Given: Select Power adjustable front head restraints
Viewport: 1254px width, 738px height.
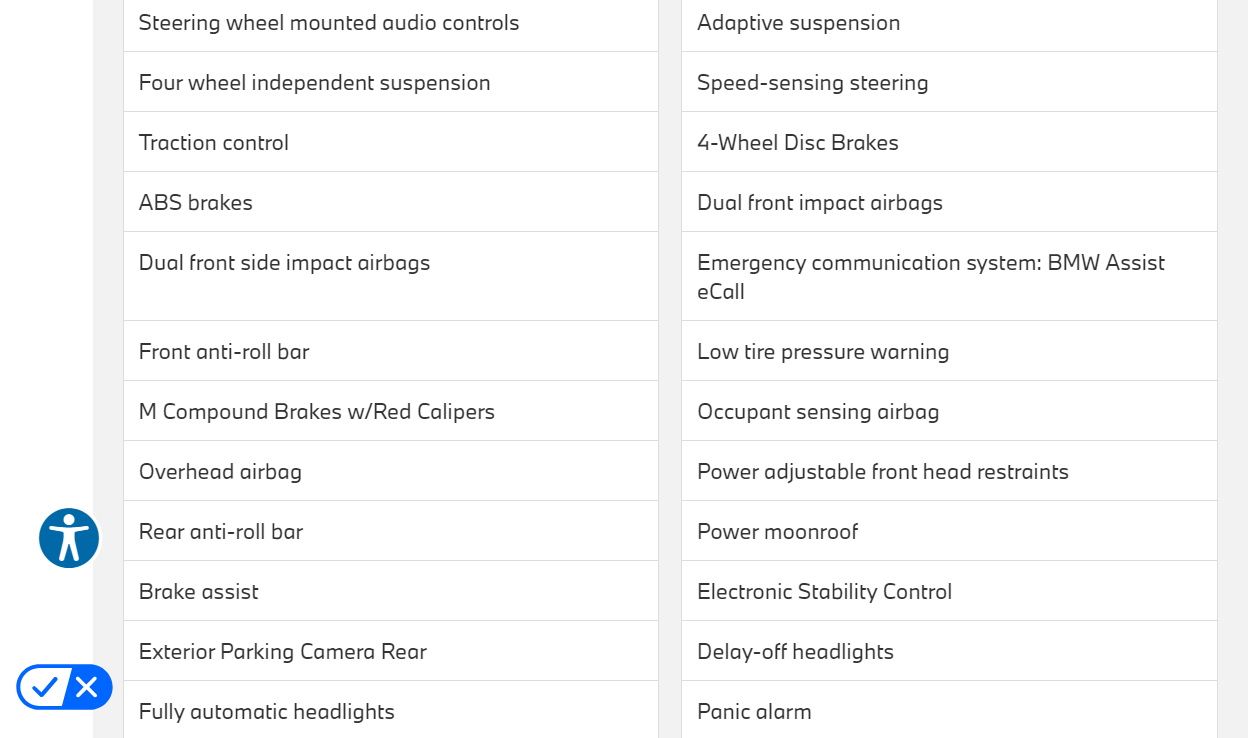Looking at the screenshot, I should pos(882,472).
